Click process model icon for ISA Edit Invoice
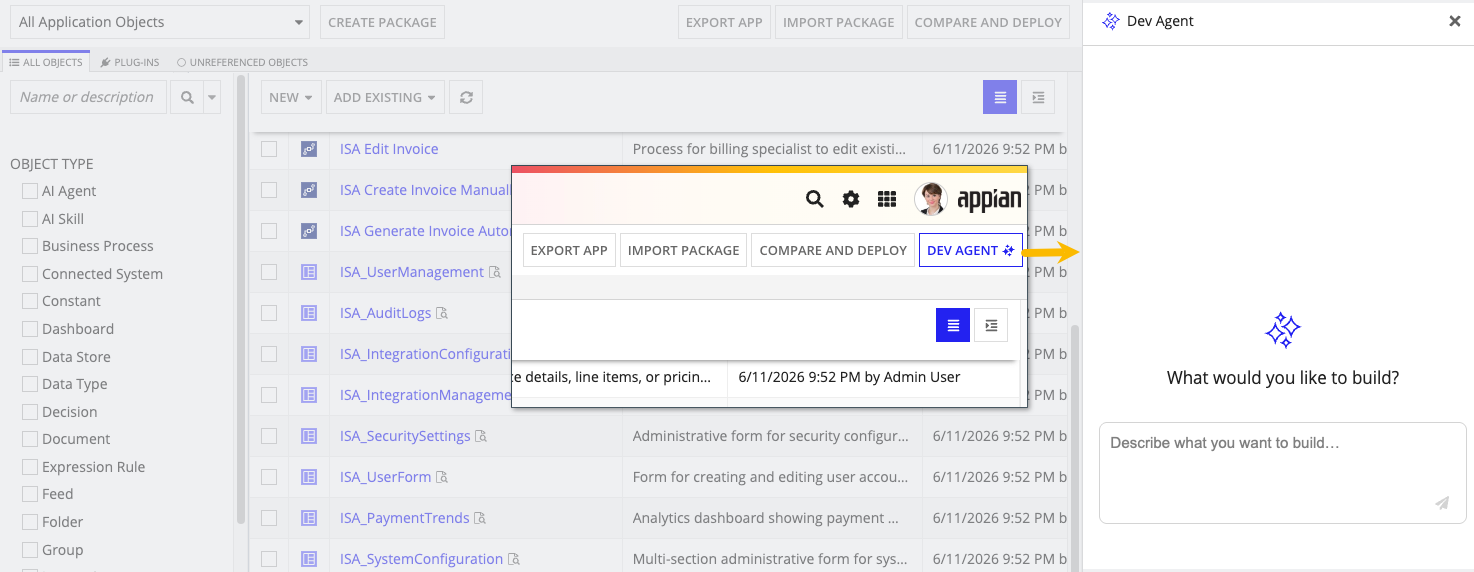This screenshot has width=1474, height=572. pyautogui.click(x=309, y=149)
